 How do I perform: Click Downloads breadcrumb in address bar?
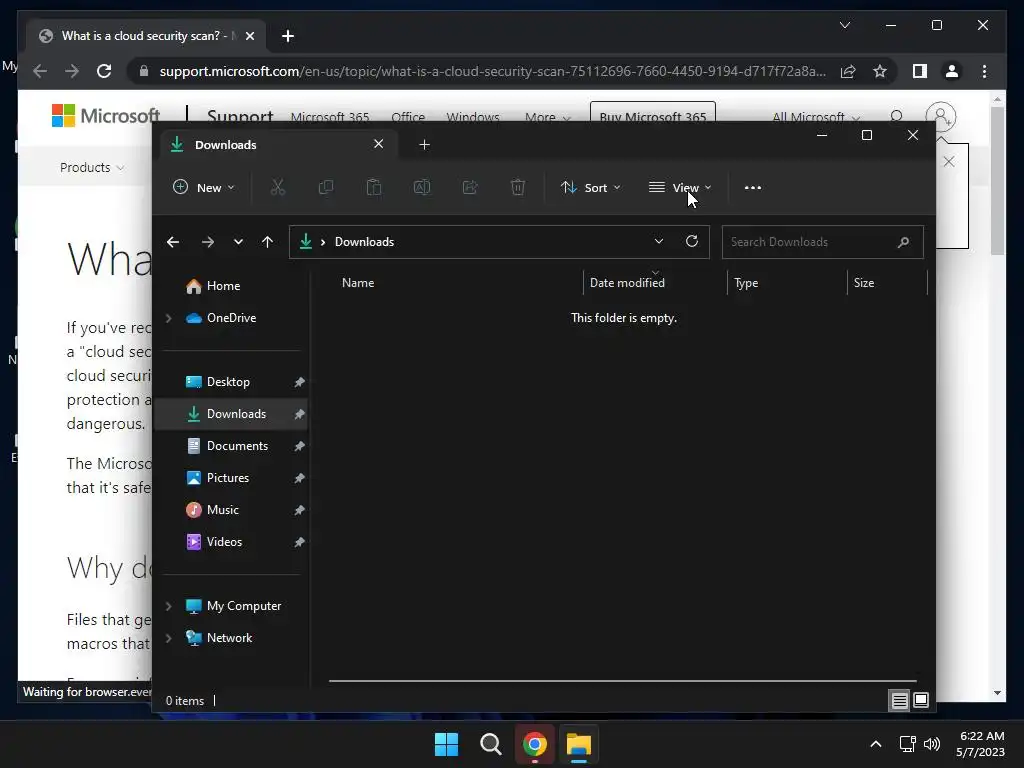tap(364, 242)
